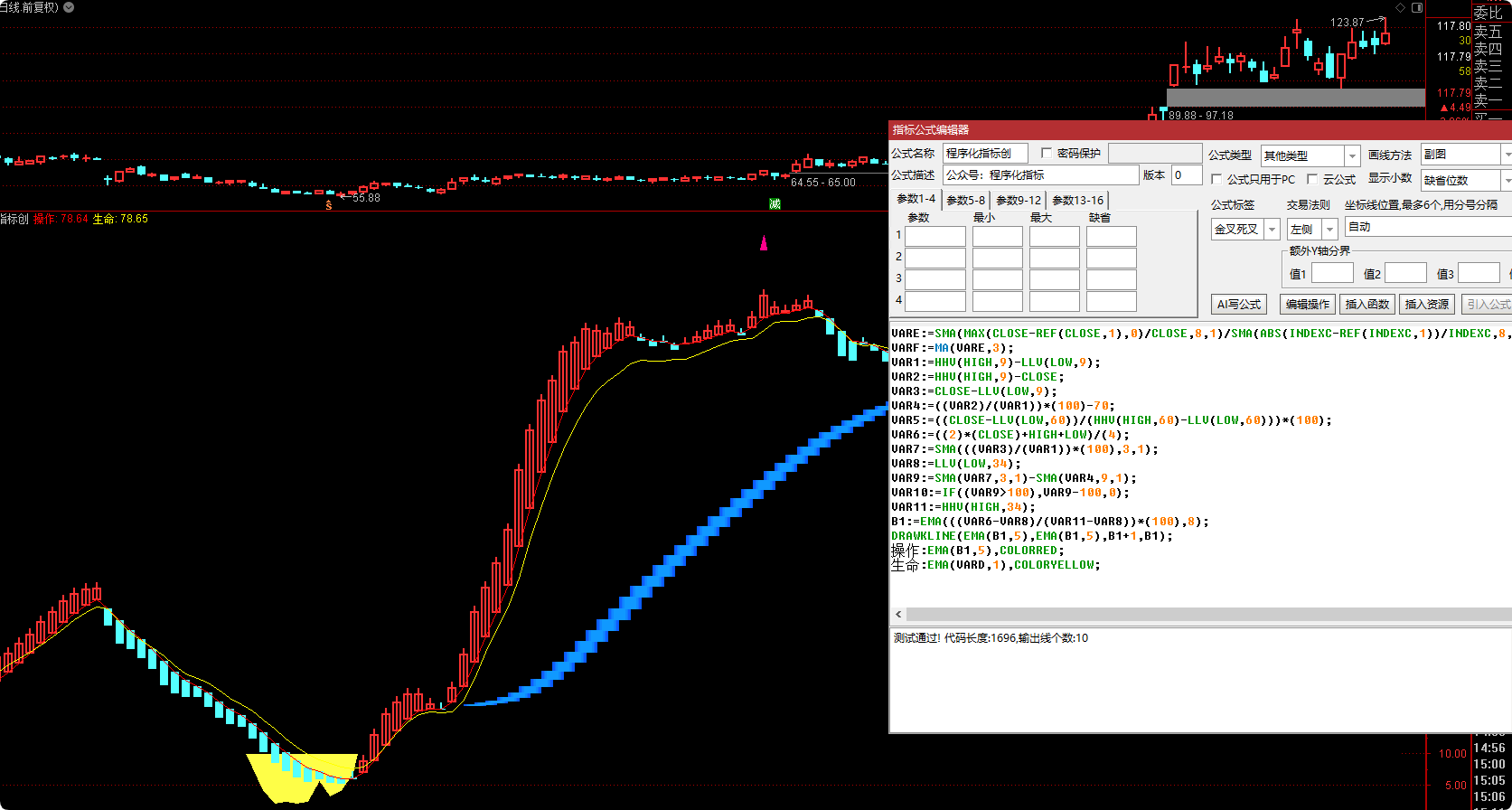The height and width of the screenshot is (810, 1512).
Task: Click the AI写公式 button
Action: coord(1238,305)
